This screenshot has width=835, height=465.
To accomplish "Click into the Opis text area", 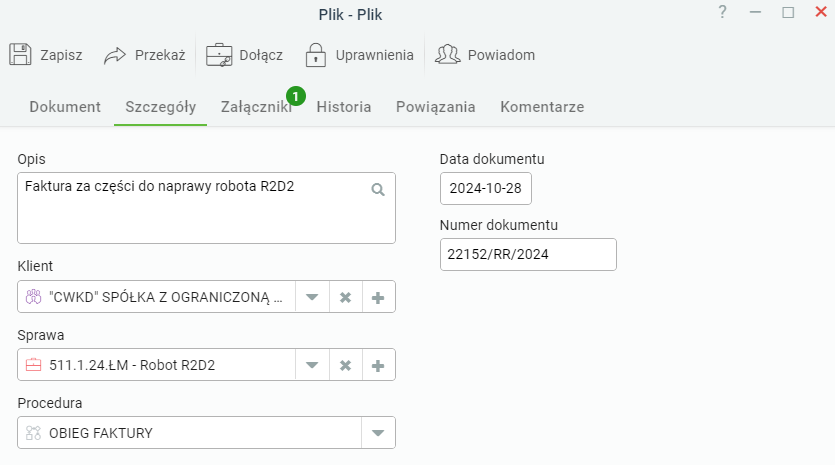I will 206,208.
